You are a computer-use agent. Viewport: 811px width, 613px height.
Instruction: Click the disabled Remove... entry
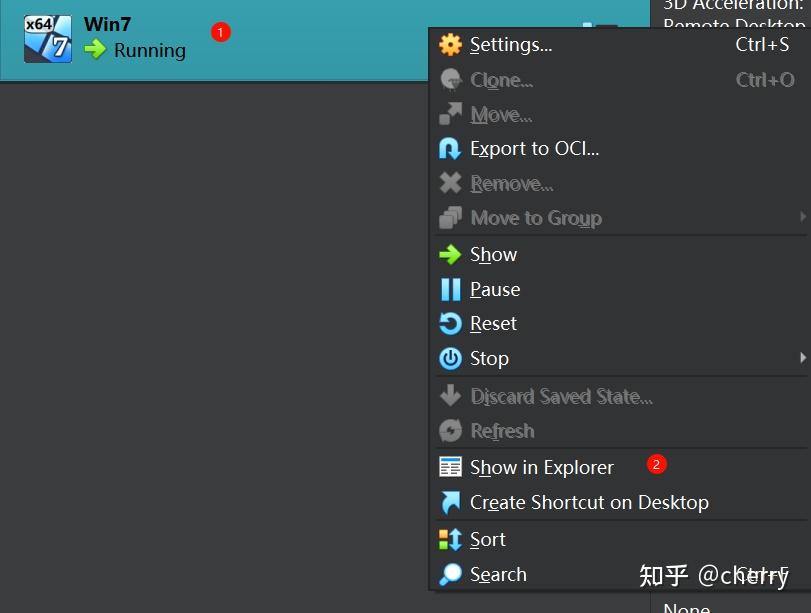point(620,184)
